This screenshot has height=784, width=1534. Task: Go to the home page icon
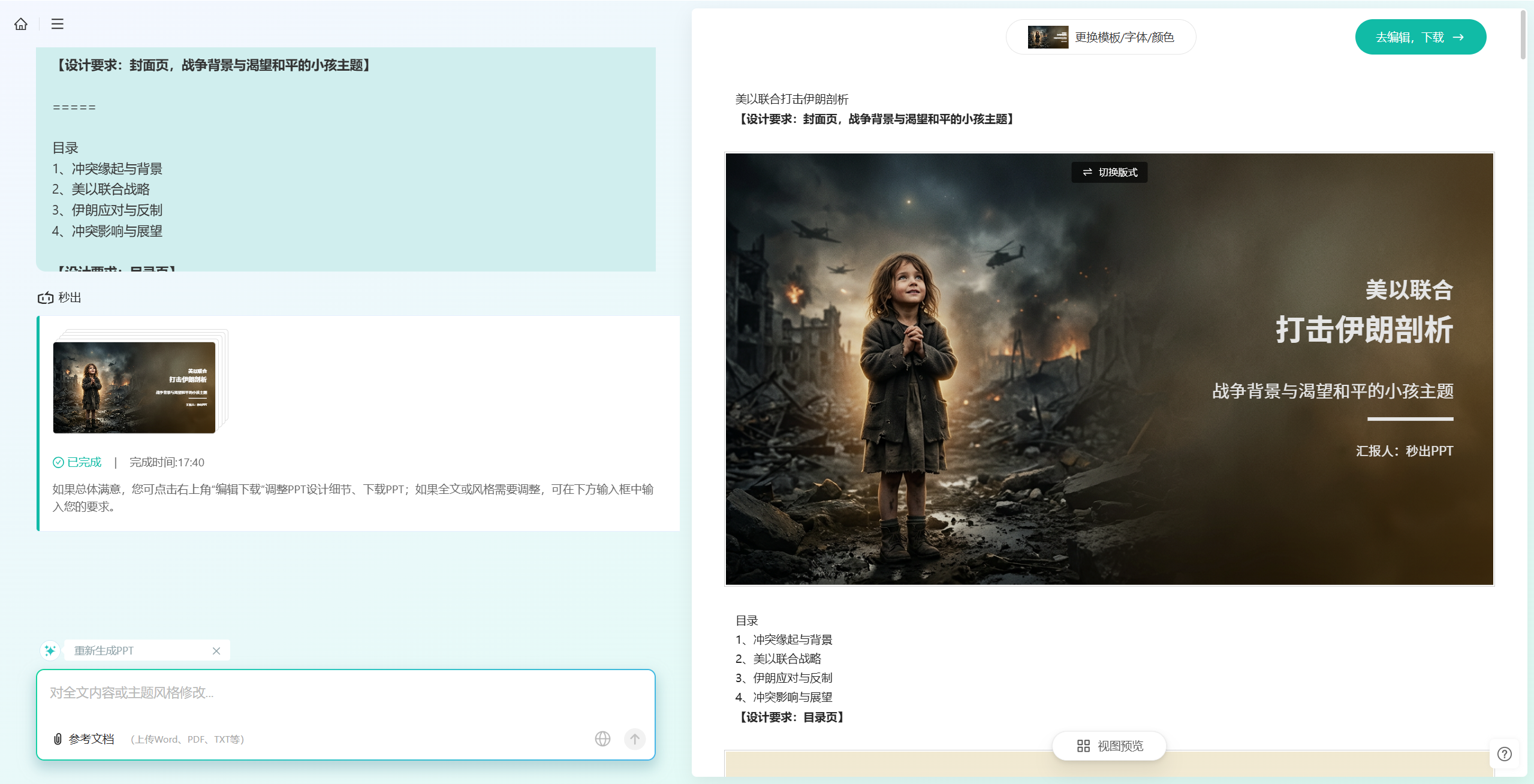[21, 24]
